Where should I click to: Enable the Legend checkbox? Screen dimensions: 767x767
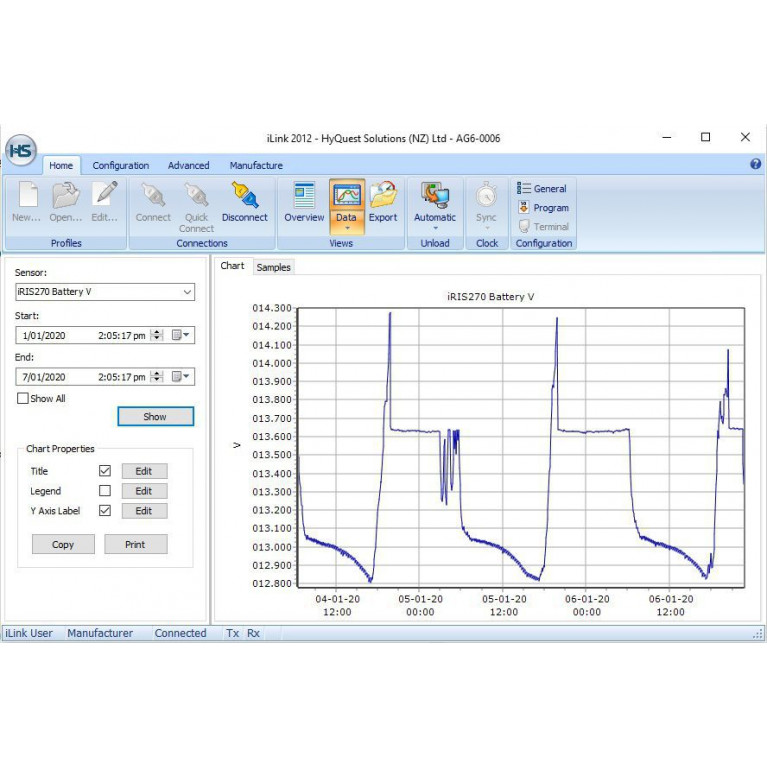(105, 491)
